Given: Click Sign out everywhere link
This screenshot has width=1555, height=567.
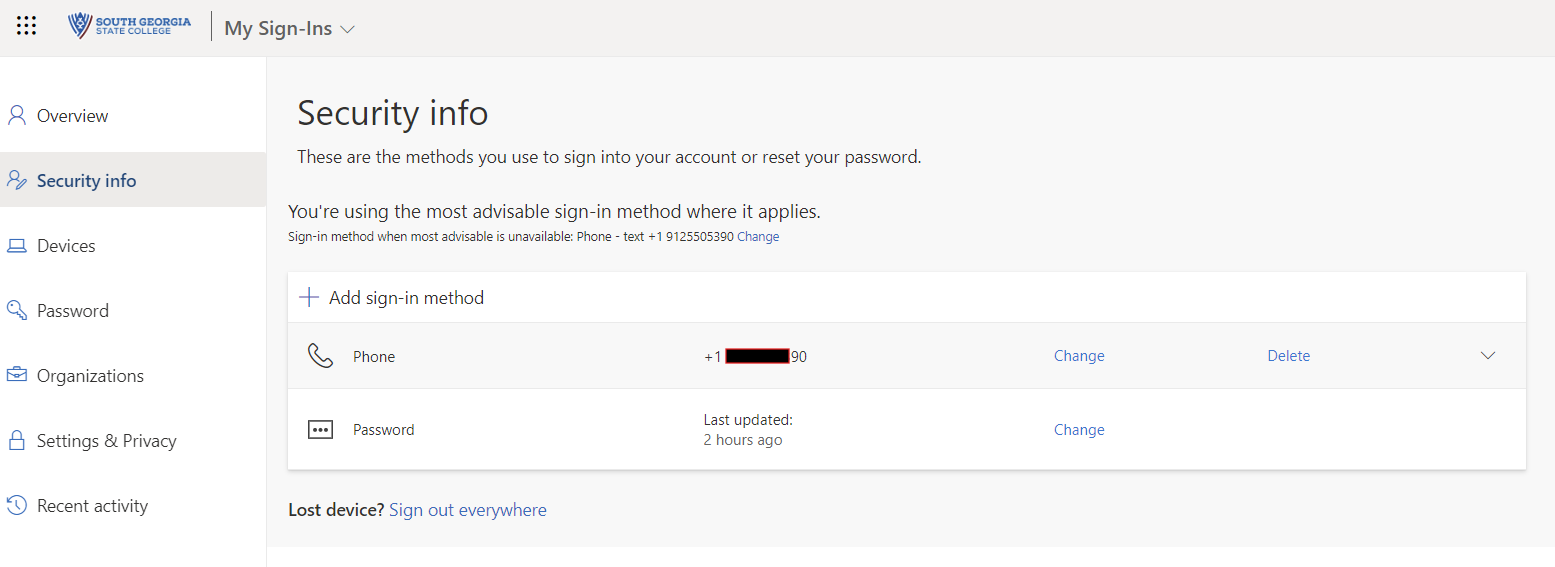Looking at the screenshot, I should [x=467, y=510].
